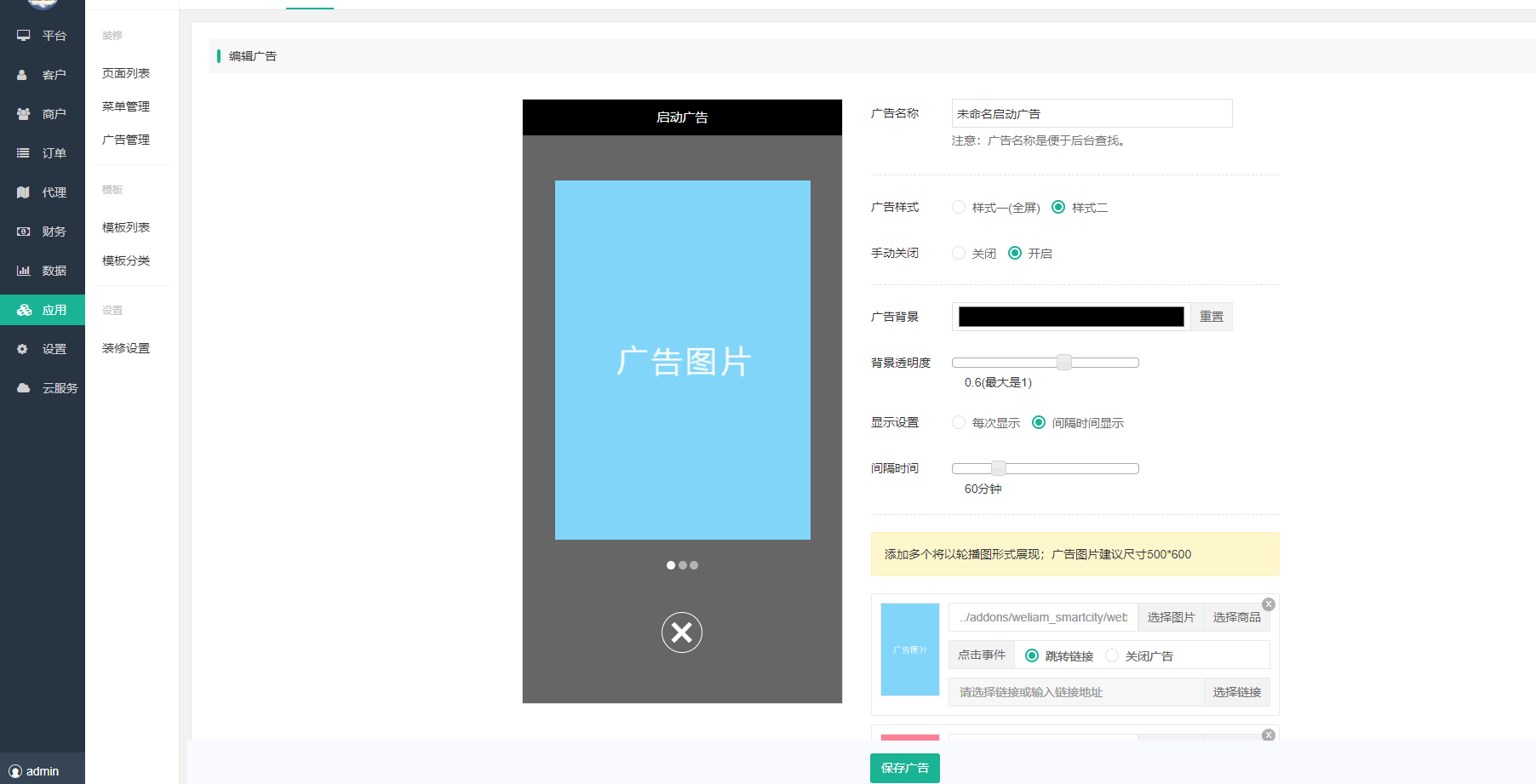
Task: Click the admin user avatar icon
Action: (15, 771)
